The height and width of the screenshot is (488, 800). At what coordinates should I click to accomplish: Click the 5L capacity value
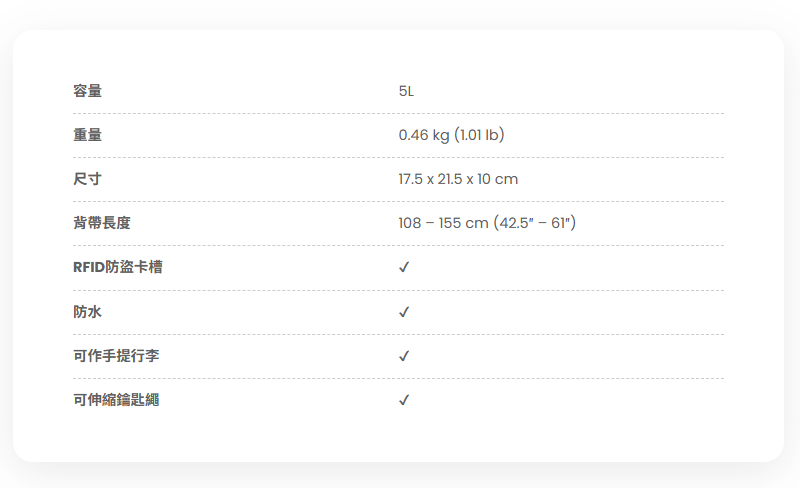tap(406, 91)
